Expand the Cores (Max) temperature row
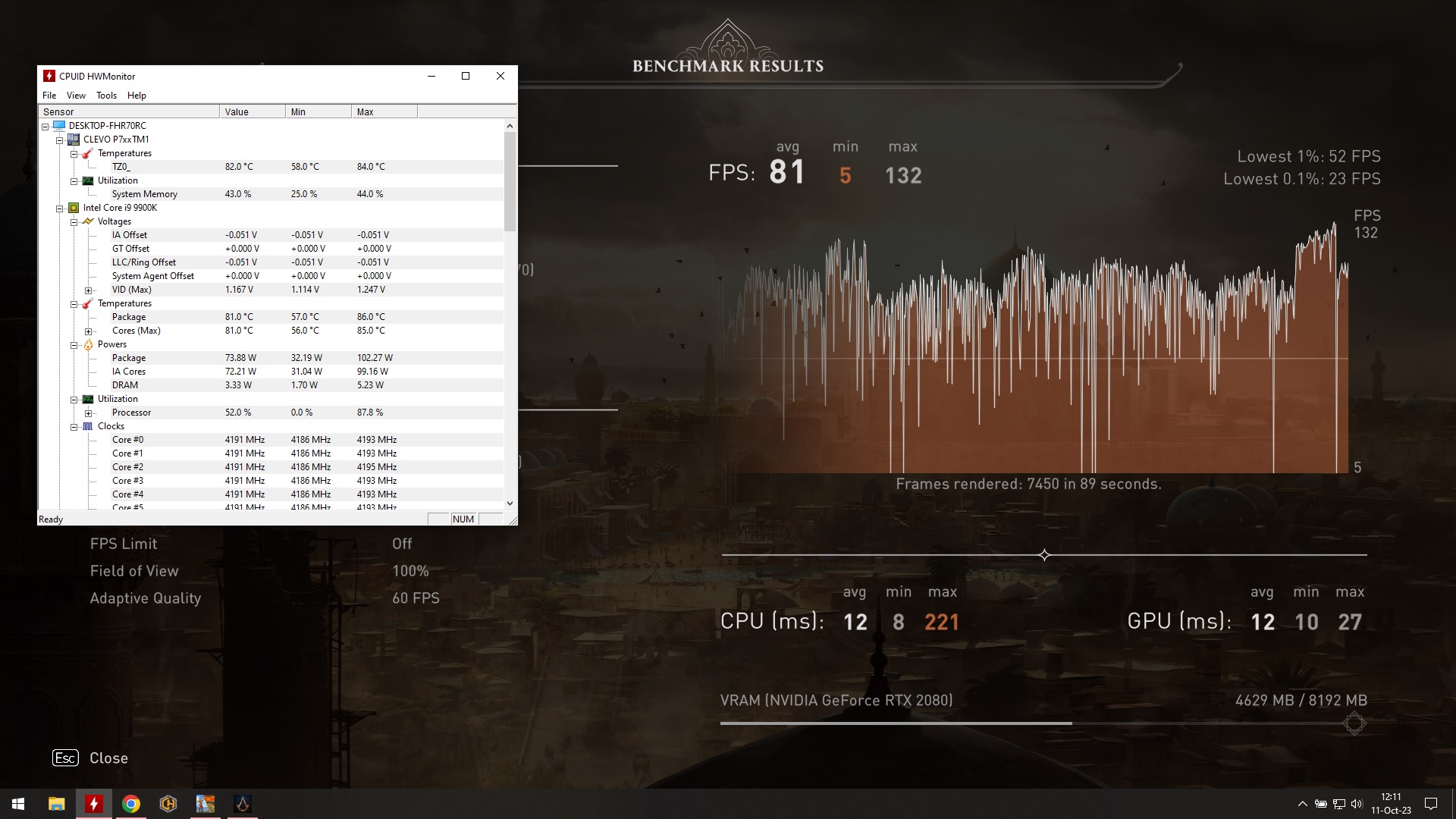 89,331
